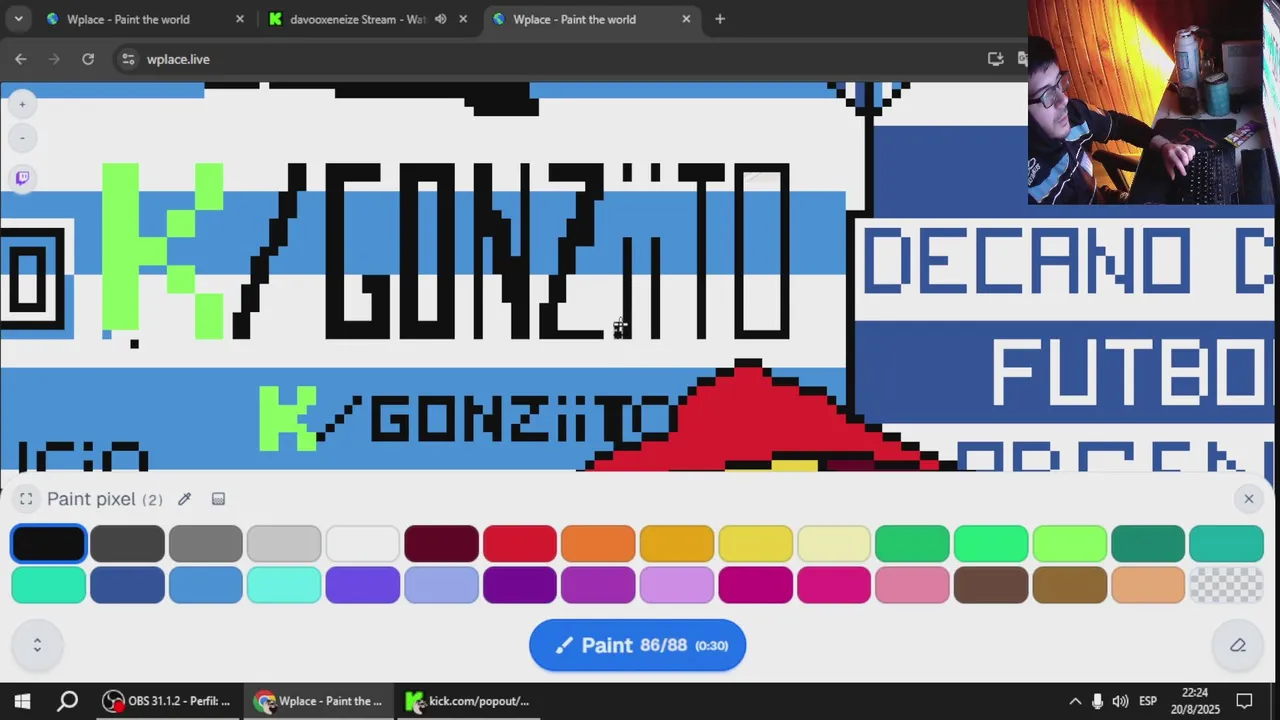The height and width of the screenshot is (720, 1280).
Task: Open tab search dropdown arrow
Action: [19, 19]
